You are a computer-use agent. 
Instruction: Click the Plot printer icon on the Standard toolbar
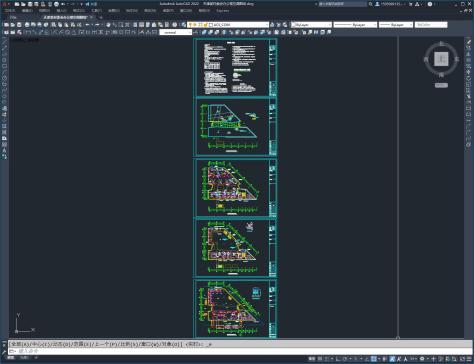tap(27, 25)
